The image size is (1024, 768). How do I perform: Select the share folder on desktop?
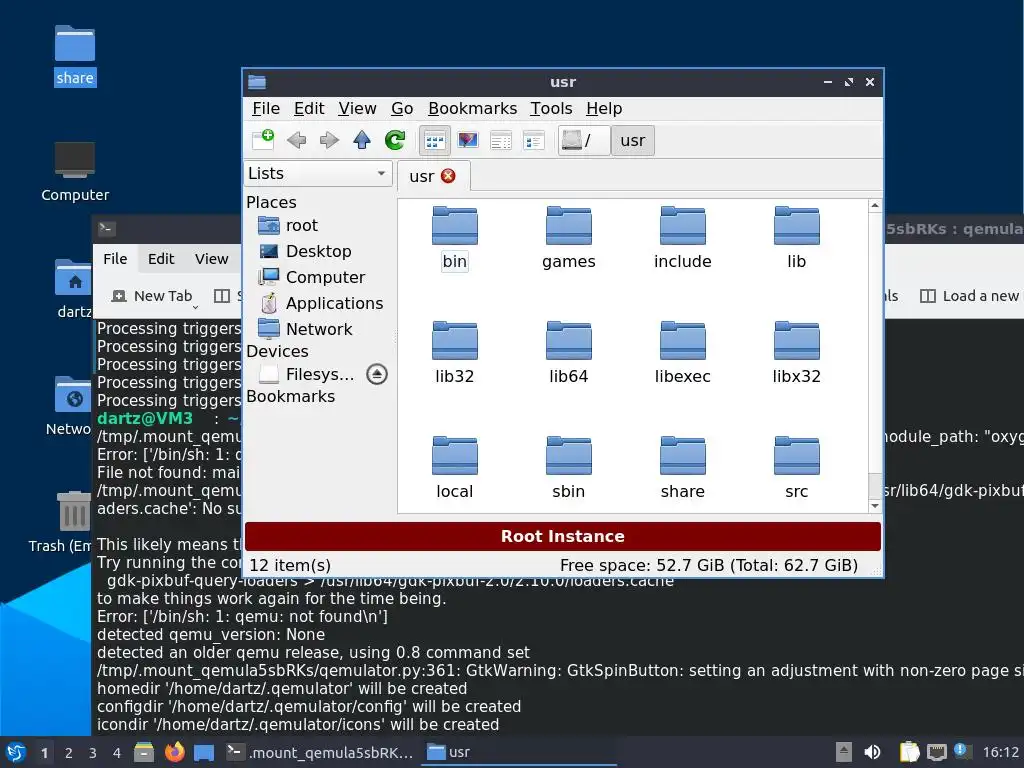pos(74,56)
